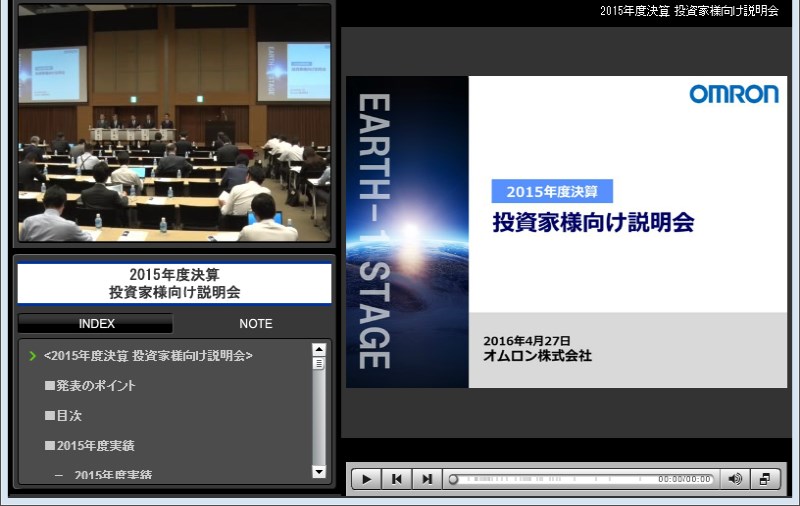Click the Omron presentation slide
Screen dimensions: 800x506
566,232
